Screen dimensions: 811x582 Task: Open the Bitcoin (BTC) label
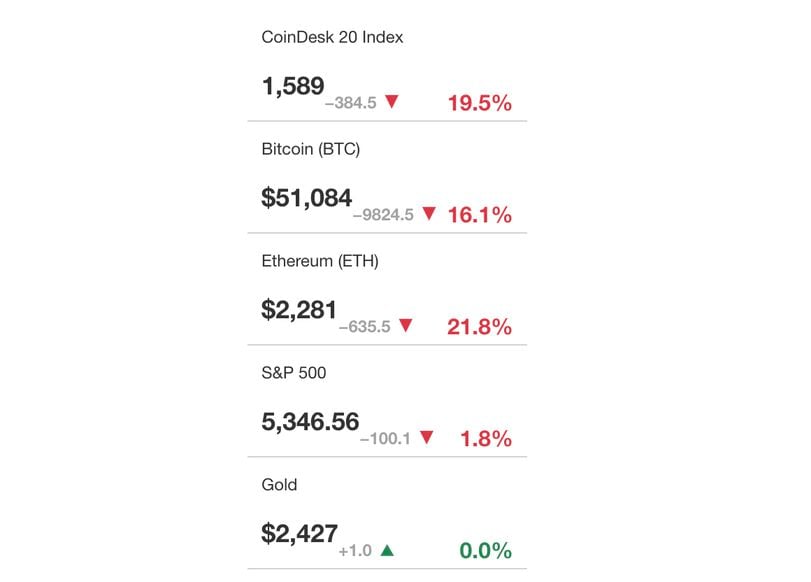coord(311,150)
